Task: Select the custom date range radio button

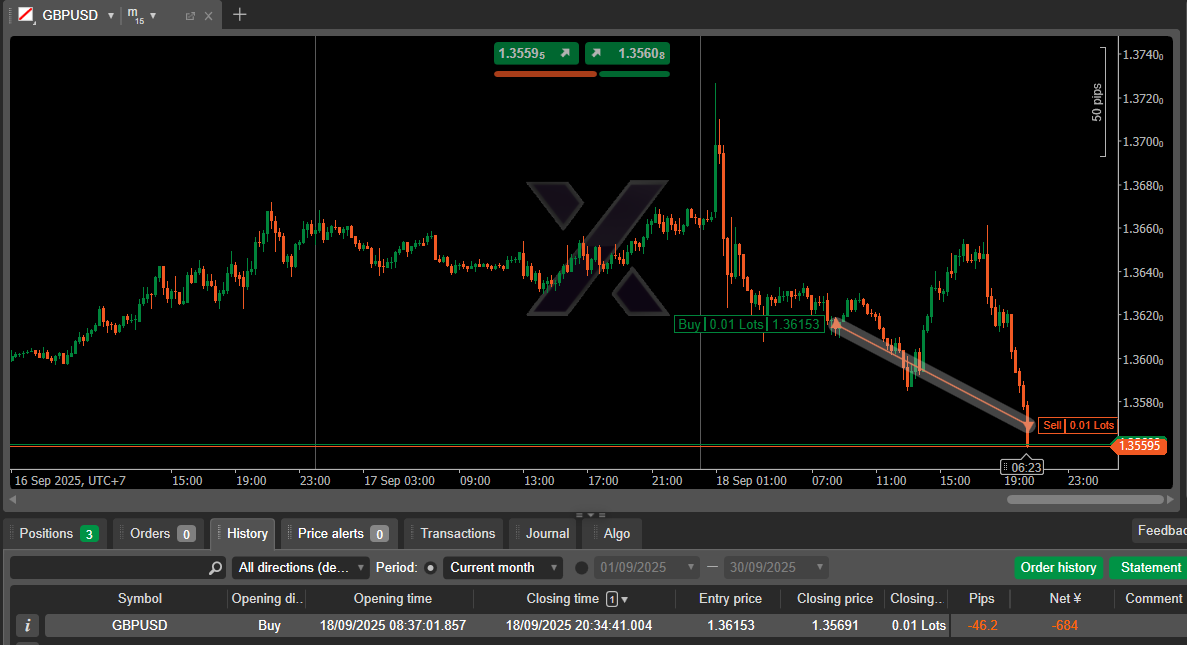Action: [582, 568]
